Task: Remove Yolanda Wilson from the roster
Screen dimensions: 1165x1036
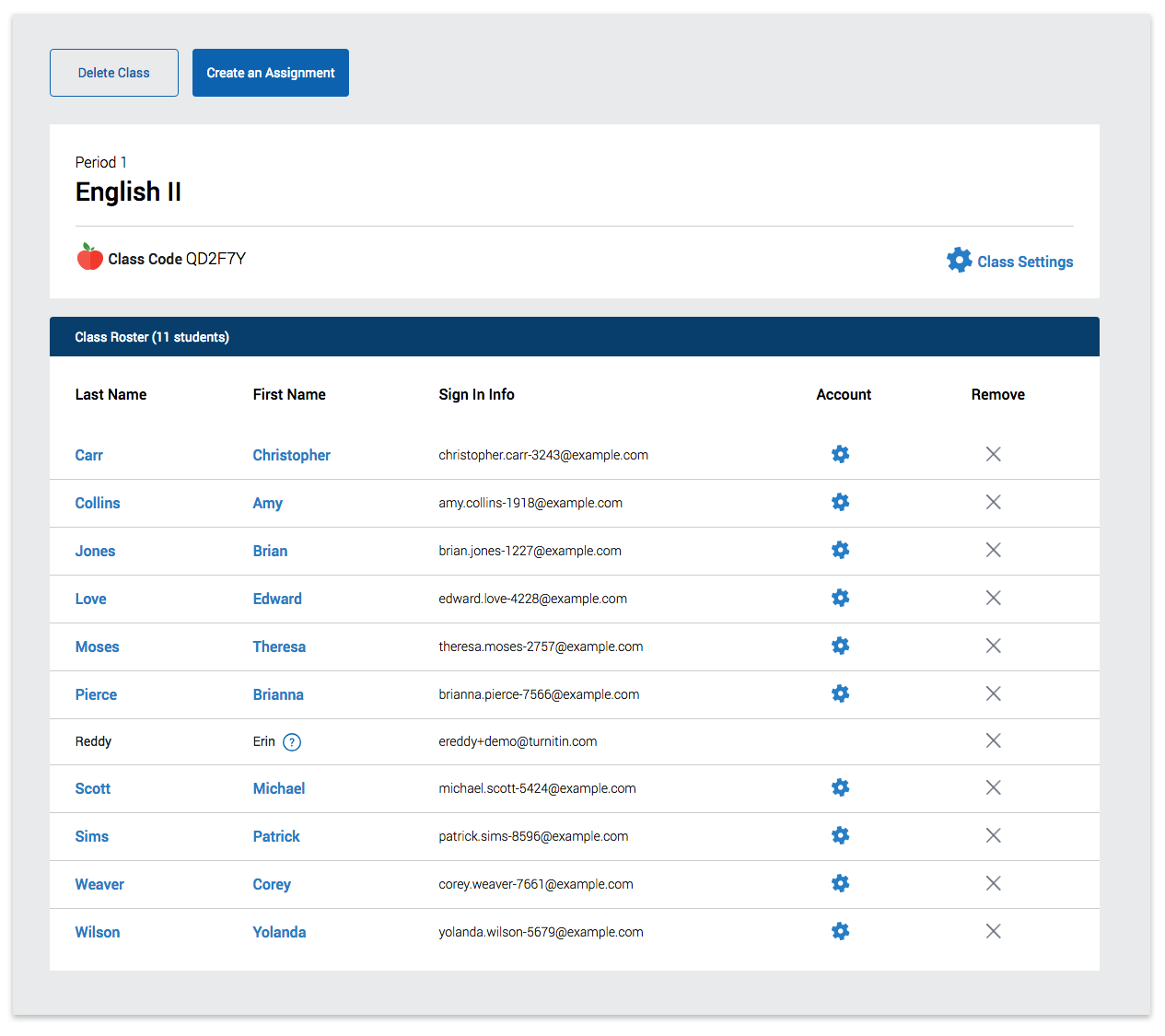Action: (x=993, y=931)
